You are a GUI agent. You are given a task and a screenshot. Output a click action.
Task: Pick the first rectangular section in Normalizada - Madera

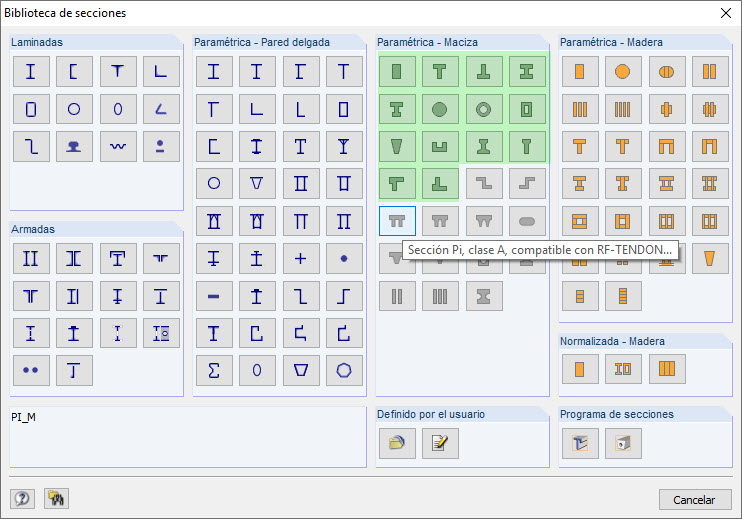[579, 370]
